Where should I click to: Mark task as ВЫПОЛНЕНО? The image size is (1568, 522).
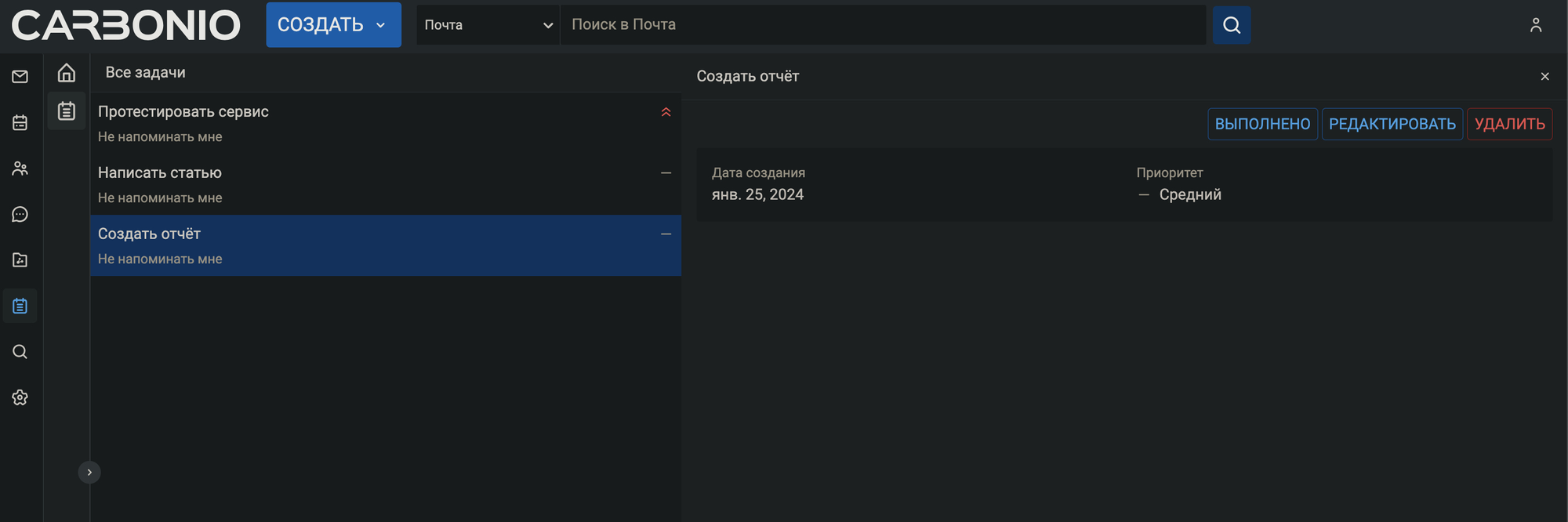[1262, 124]
